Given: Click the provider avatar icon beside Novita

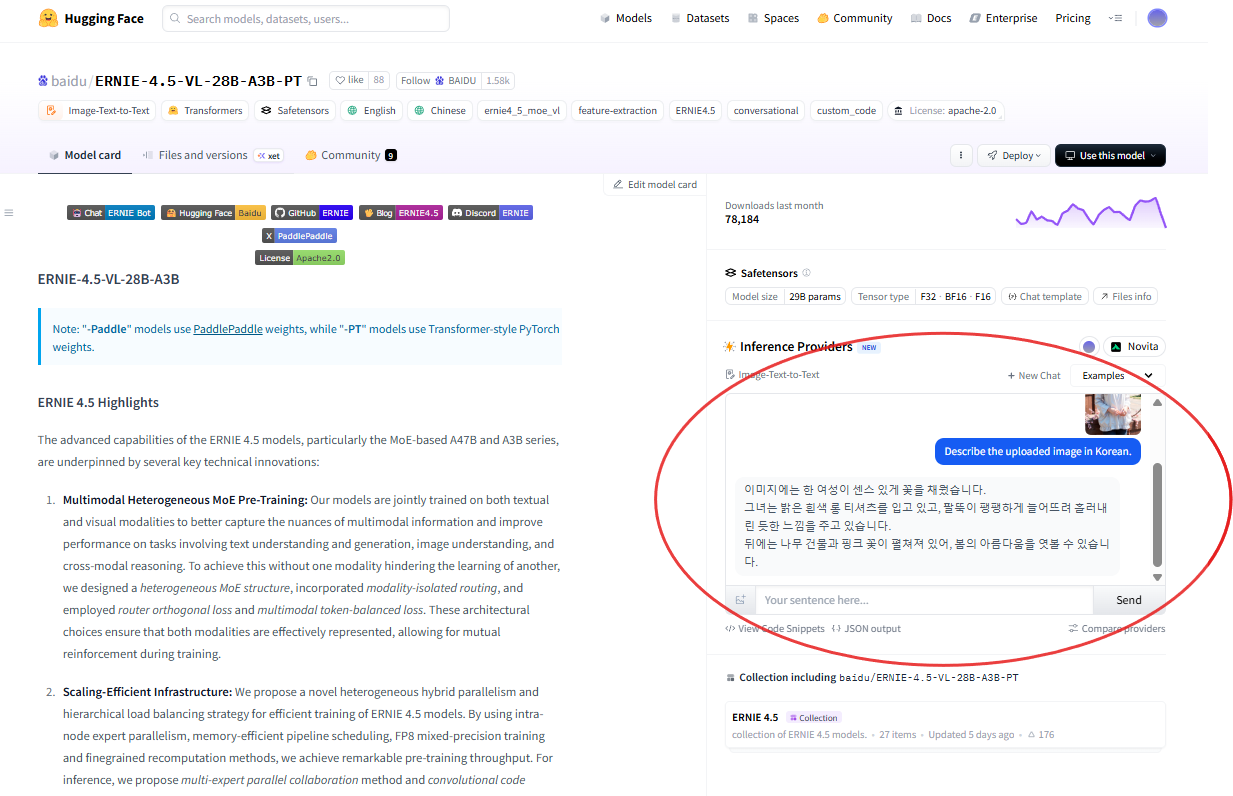Looking at the screenshot, I should pos(1089,347).
